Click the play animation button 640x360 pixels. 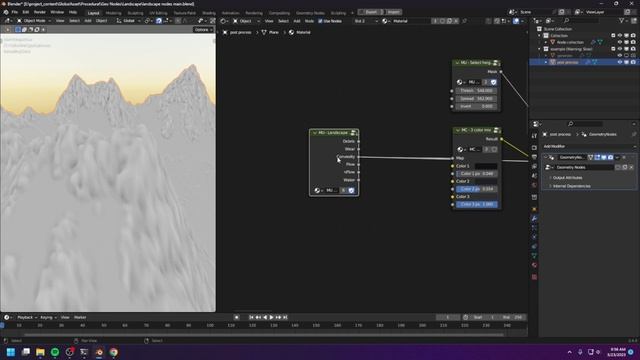(271, 317)
